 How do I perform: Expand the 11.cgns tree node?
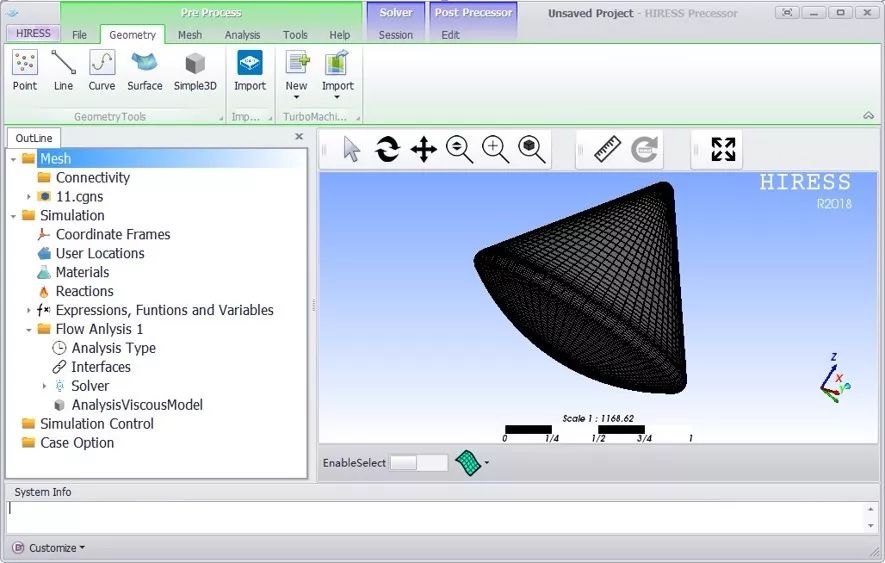click(x=29, y=197)
